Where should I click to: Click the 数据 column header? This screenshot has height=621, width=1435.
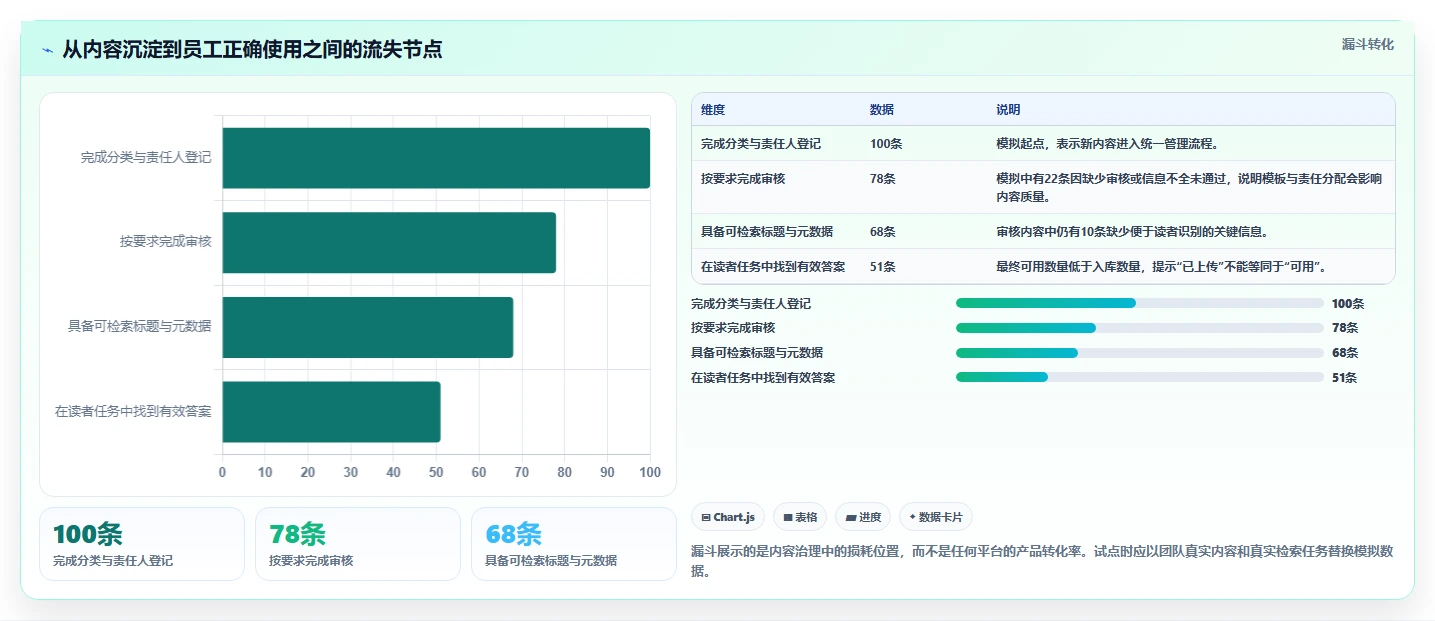click(x=882, y=110)
